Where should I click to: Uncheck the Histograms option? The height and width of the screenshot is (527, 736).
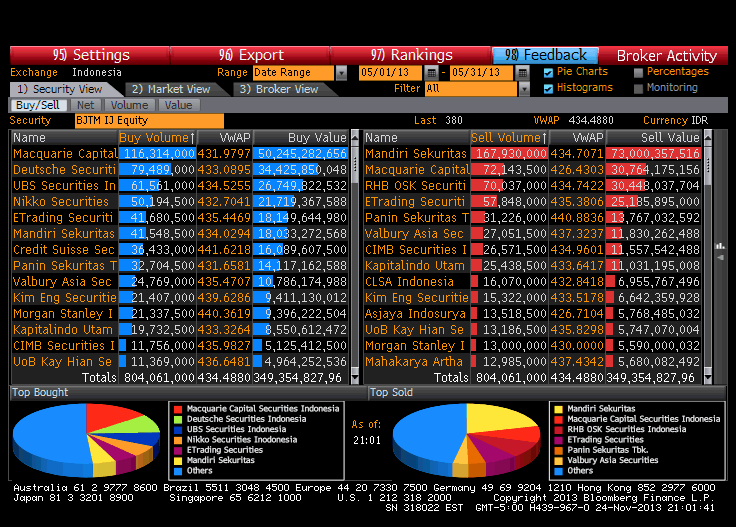548,88
